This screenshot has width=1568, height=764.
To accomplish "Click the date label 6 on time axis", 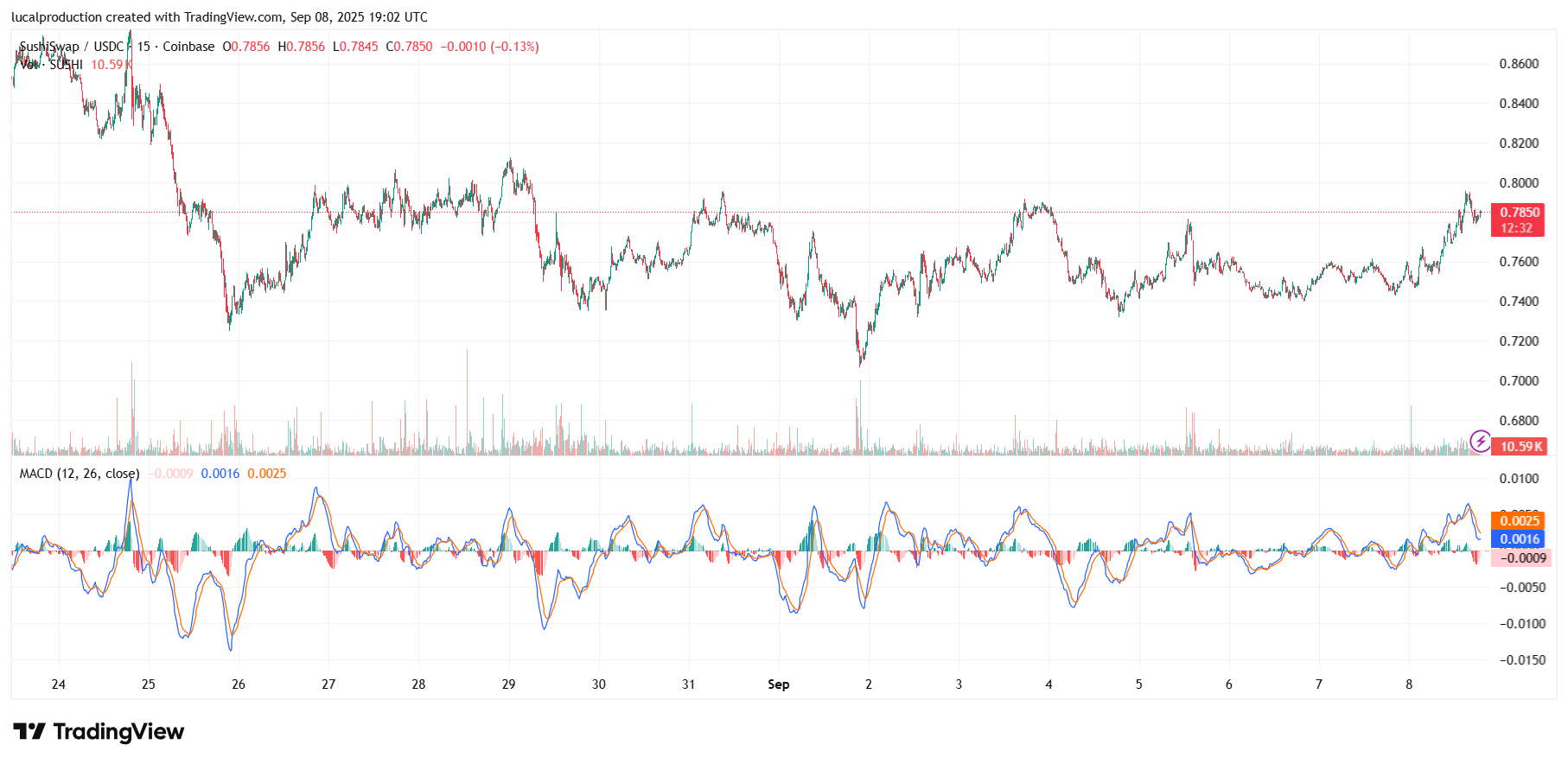I will pyautogui.click(x=1229, y=684).
